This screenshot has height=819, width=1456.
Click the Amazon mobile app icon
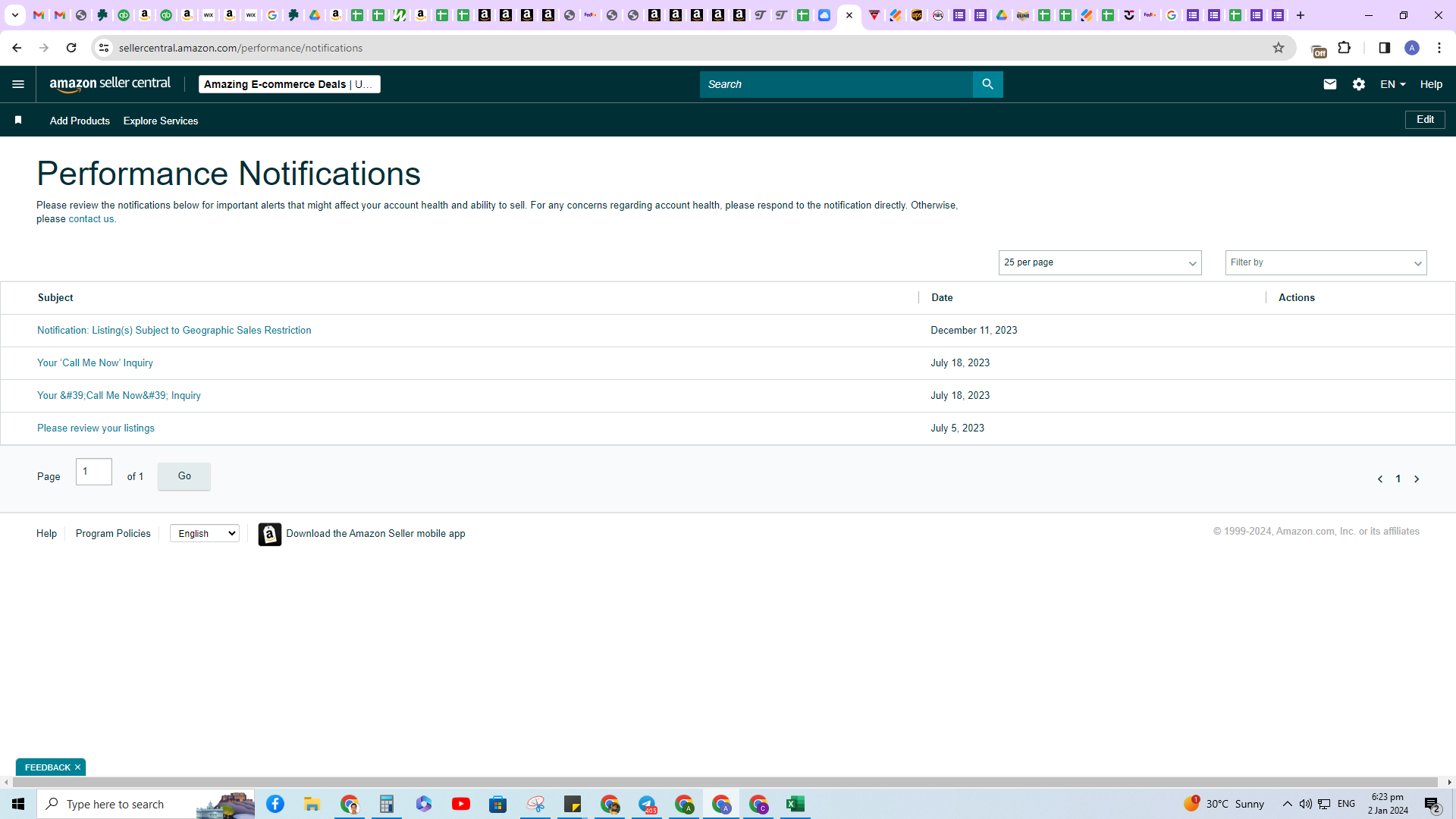point(269,534)
